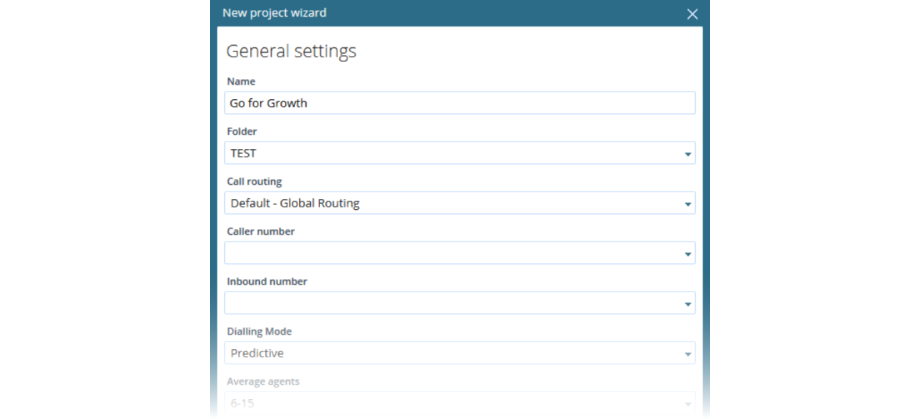Viewport: 920px width, 419px height.
Task: Click the Inbound number dropdown arrow icon
Action: click(688, 304)
